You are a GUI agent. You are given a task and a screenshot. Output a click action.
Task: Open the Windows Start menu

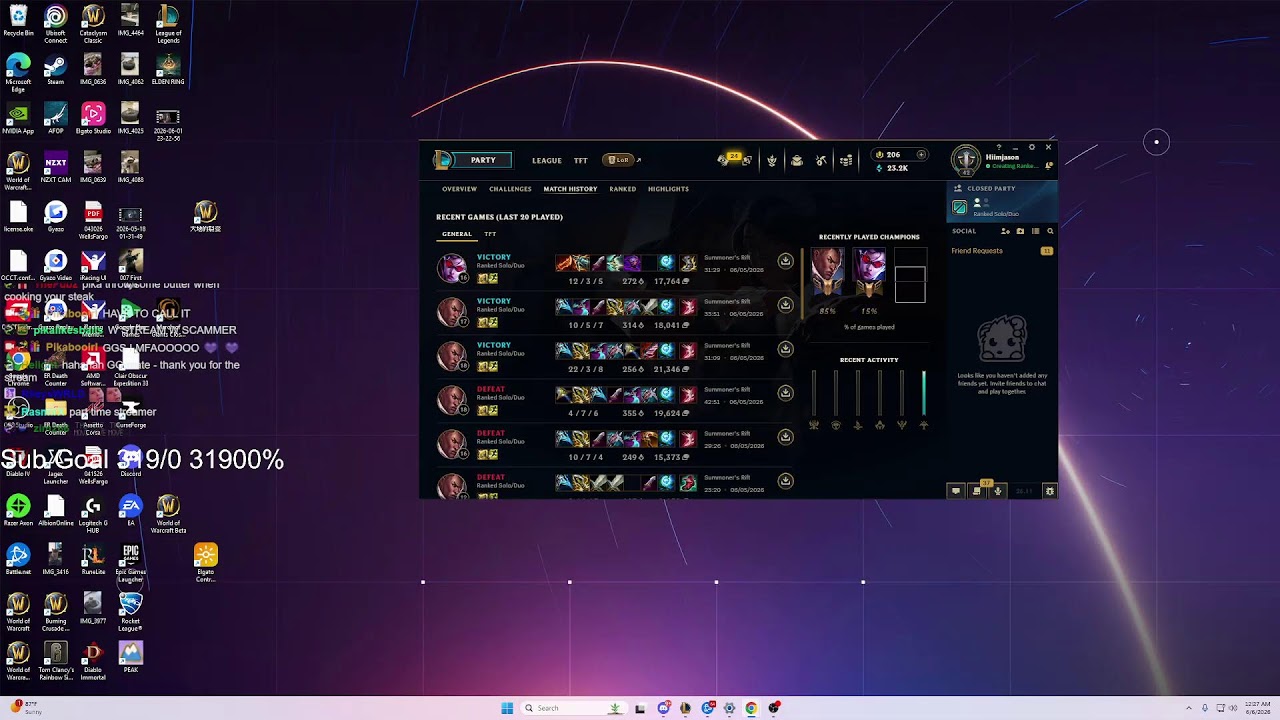(507, 708)
